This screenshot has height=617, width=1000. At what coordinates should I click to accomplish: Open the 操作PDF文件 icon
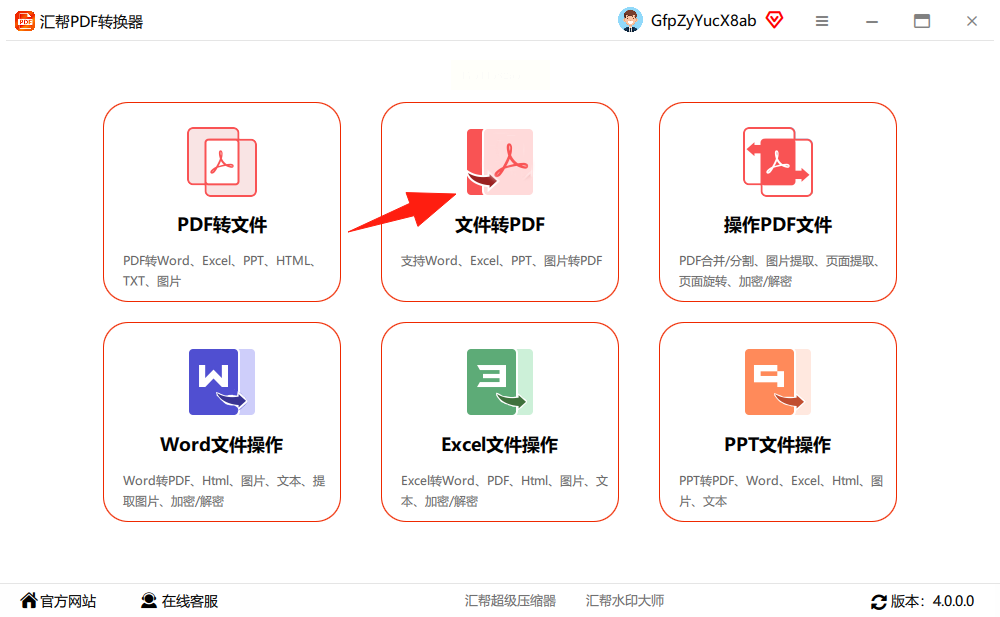(x=778, y=161)
